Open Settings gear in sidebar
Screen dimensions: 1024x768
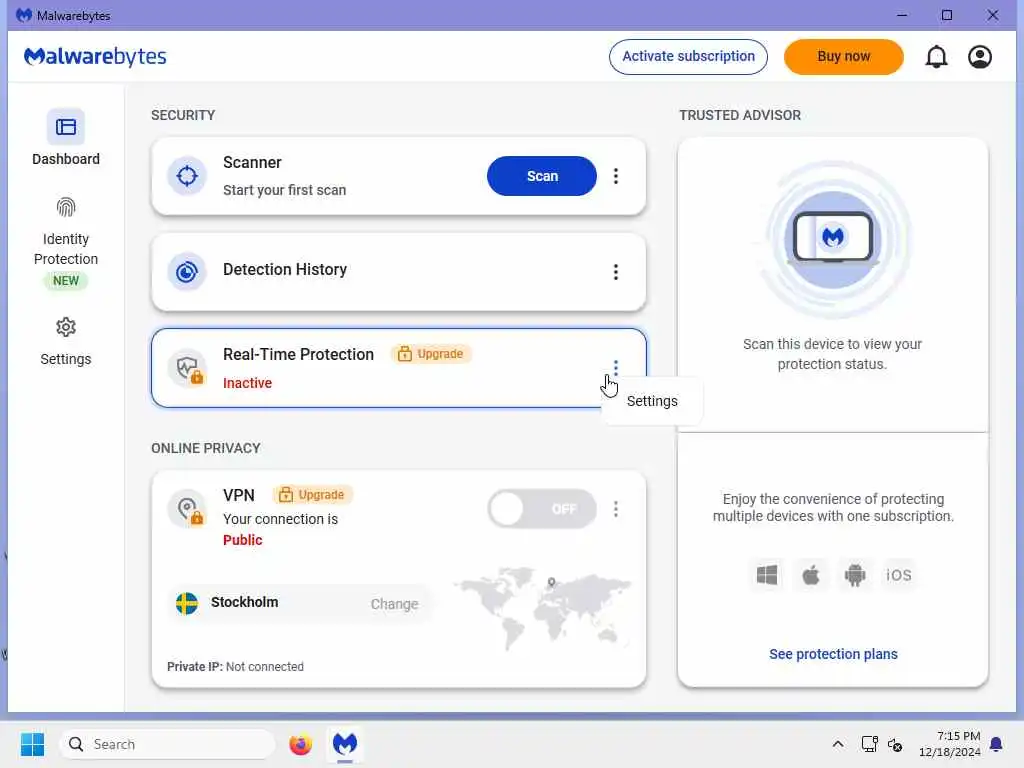[x=65, y=327]
